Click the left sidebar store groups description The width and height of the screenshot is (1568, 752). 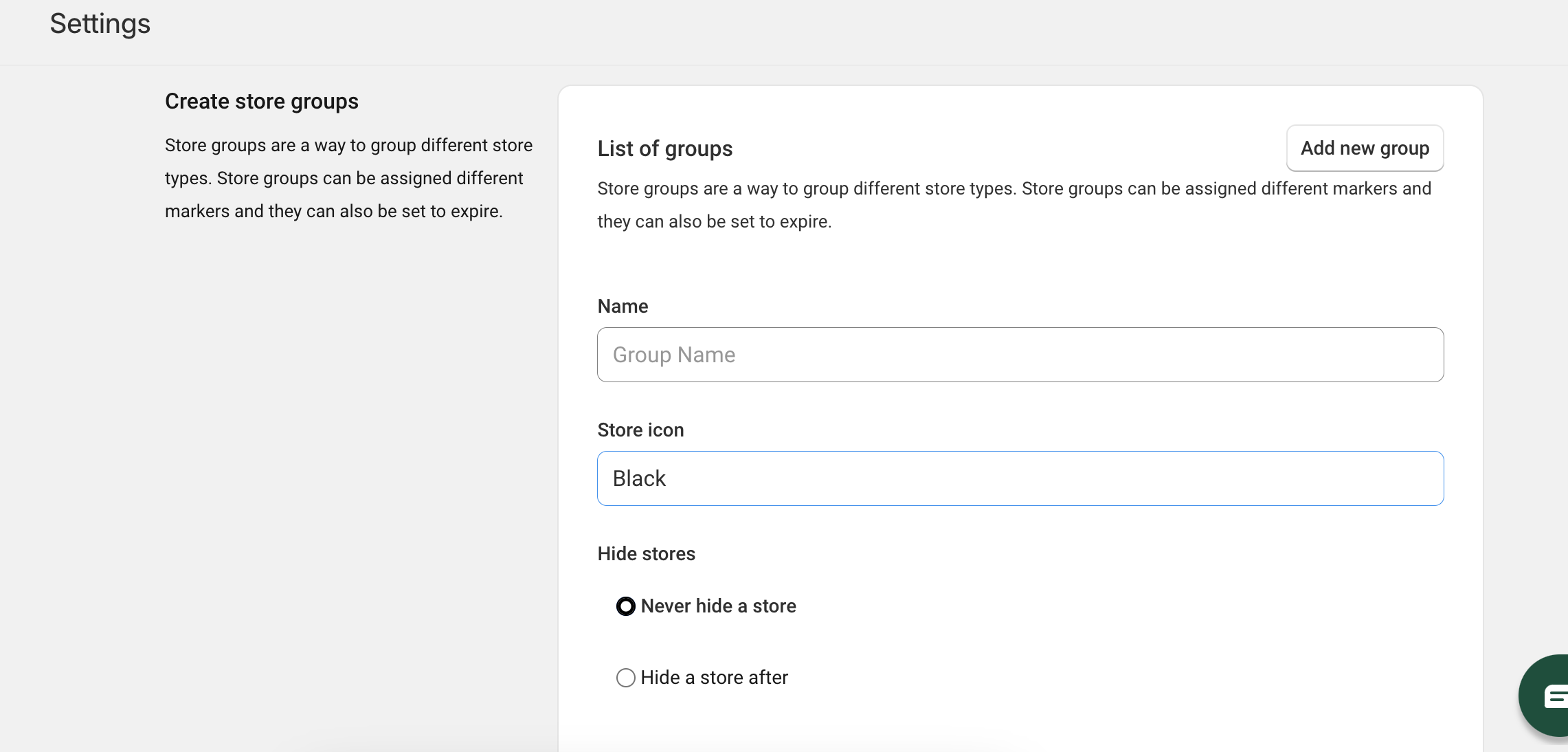(x=348, y=179)
